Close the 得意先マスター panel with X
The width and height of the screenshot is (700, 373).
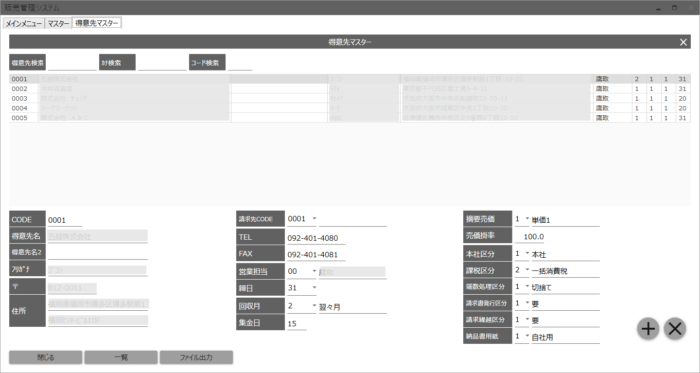[683, 42]
